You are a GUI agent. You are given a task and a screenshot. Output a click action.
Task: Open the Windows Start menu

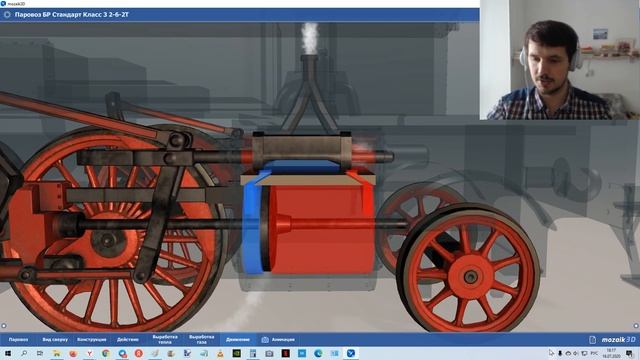7,353
